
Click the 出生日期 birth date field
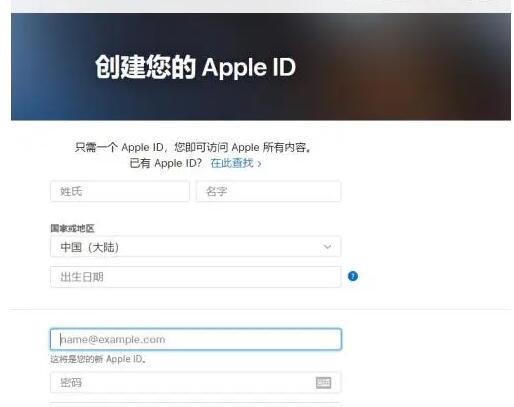tap(196, 277)
